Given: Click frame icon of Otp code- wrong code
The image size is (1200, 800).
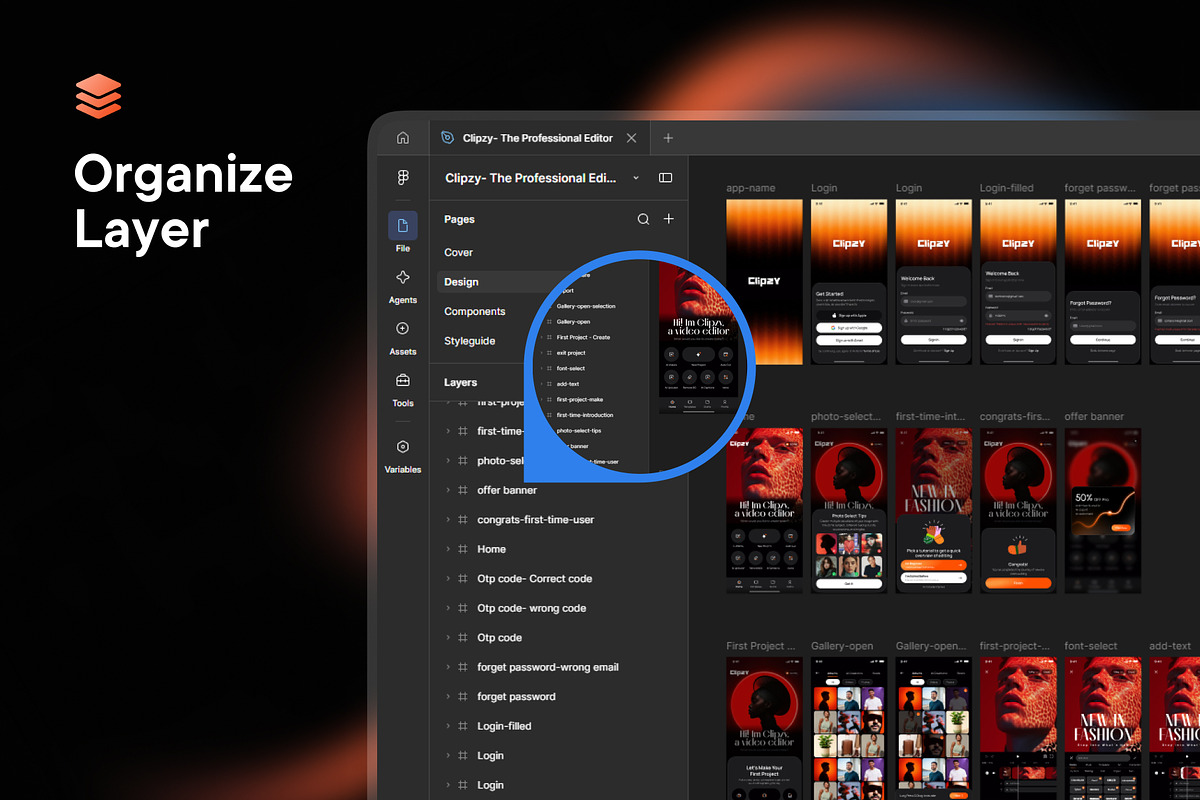Looking at the screenshot, I should pyautogui.click(x=462, y=608).
